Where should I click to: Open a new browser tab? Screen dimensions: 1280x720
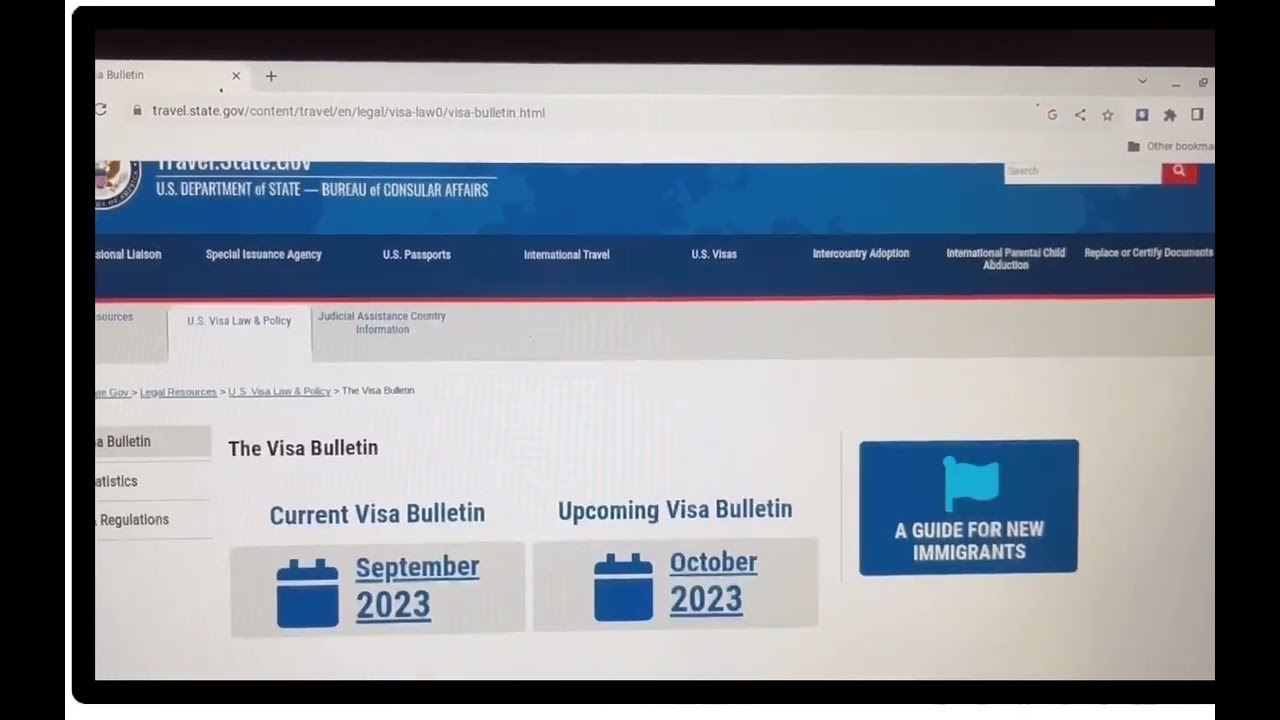(x=271, y=76)
